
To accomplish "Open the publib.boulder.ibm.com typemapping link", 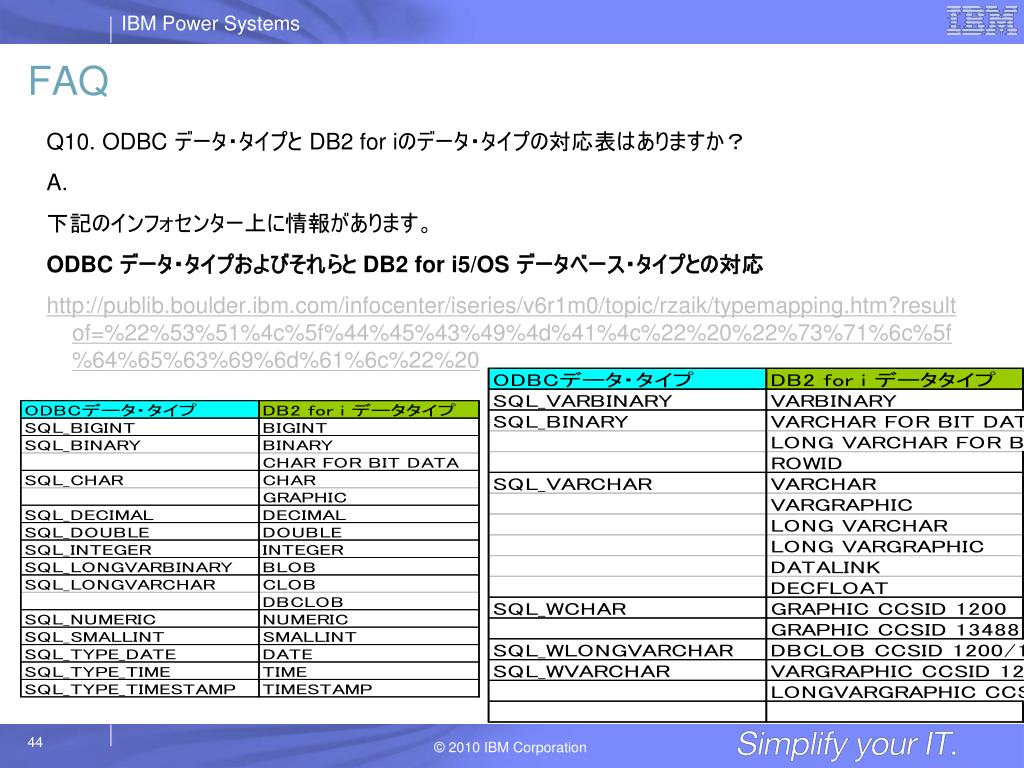I will pos(501,332).
